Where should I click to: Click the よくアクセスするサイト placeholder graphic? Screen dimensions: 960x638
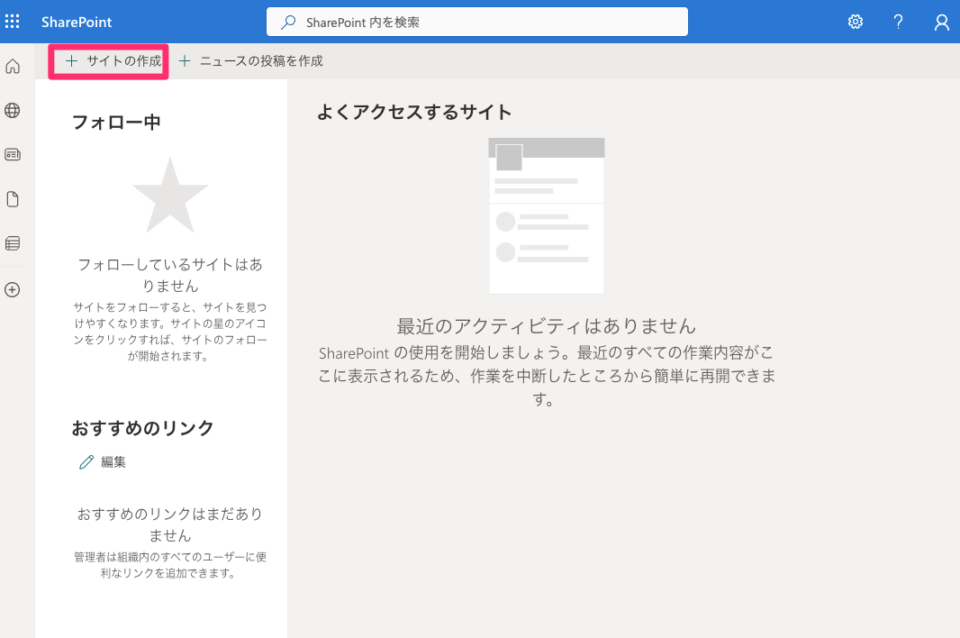pyautogui.click(x=546, y=214)
